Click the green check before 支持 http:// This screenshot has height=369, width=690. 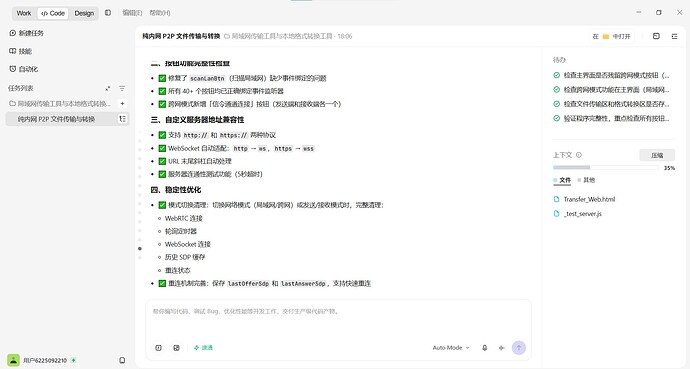[x=162, y=135]
